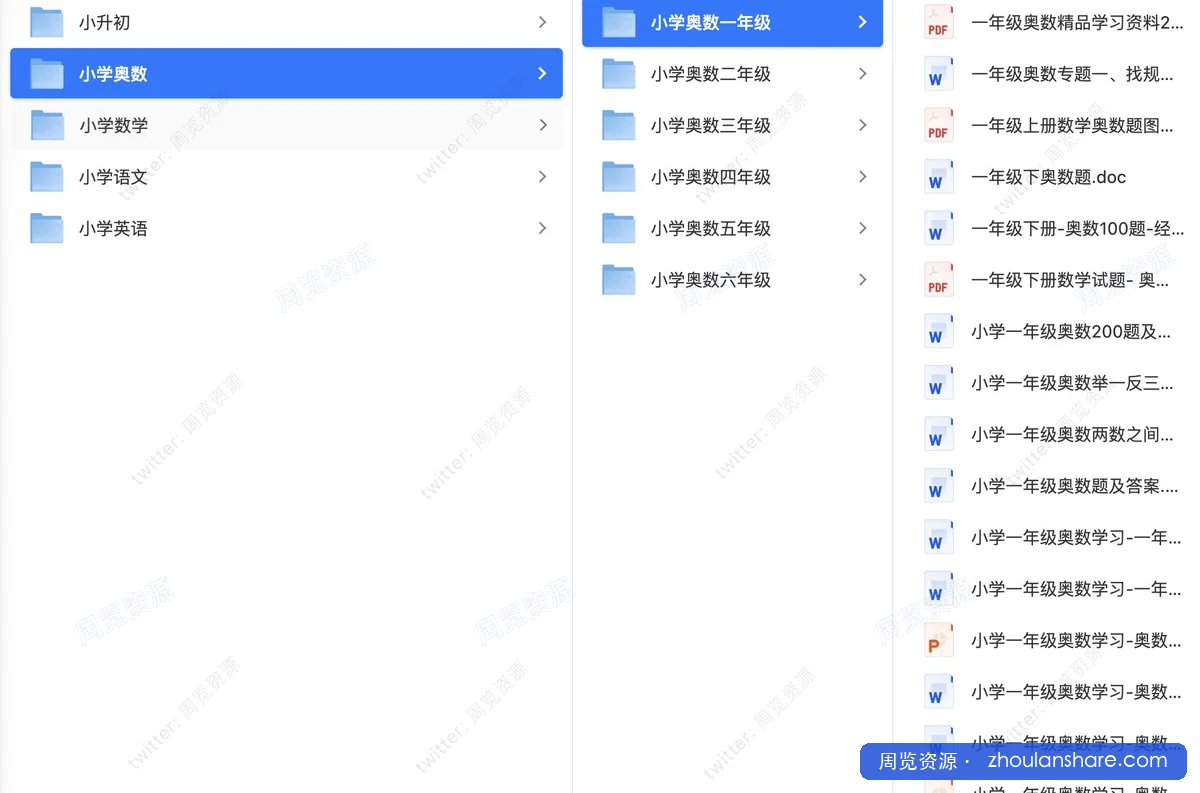Click the 小学奥数四年级 folder icon

click(x=619, y=176)
